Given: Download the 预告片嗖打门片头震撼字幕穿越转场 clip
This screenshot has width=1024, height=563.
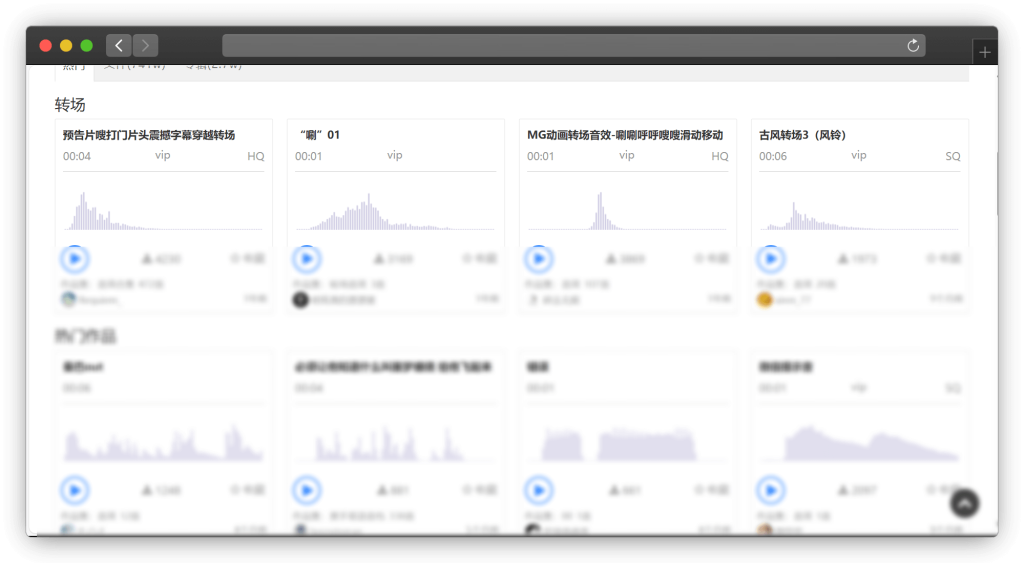Looking at the screenshot, I should pyautogui.click(x=147, y=259).
